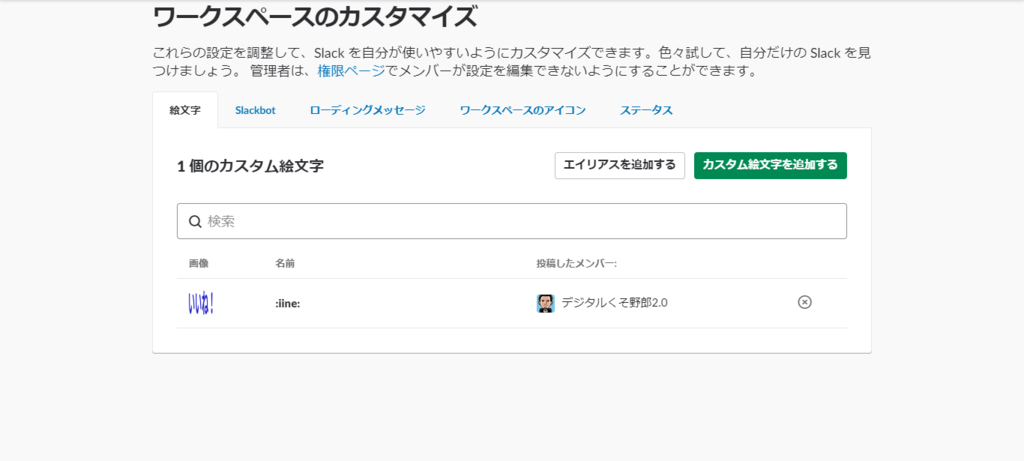Open the 権限ページ link
The height and width of the screenshot is (461, 1024).
click(351, 72)
